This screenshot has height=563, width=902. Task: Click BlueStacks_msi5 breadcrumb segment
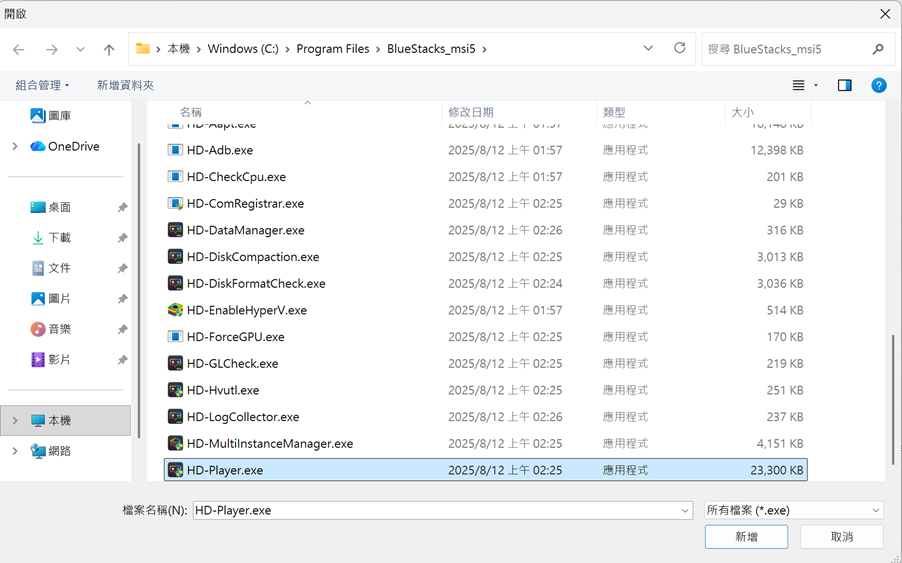click(x=431, y=49)
